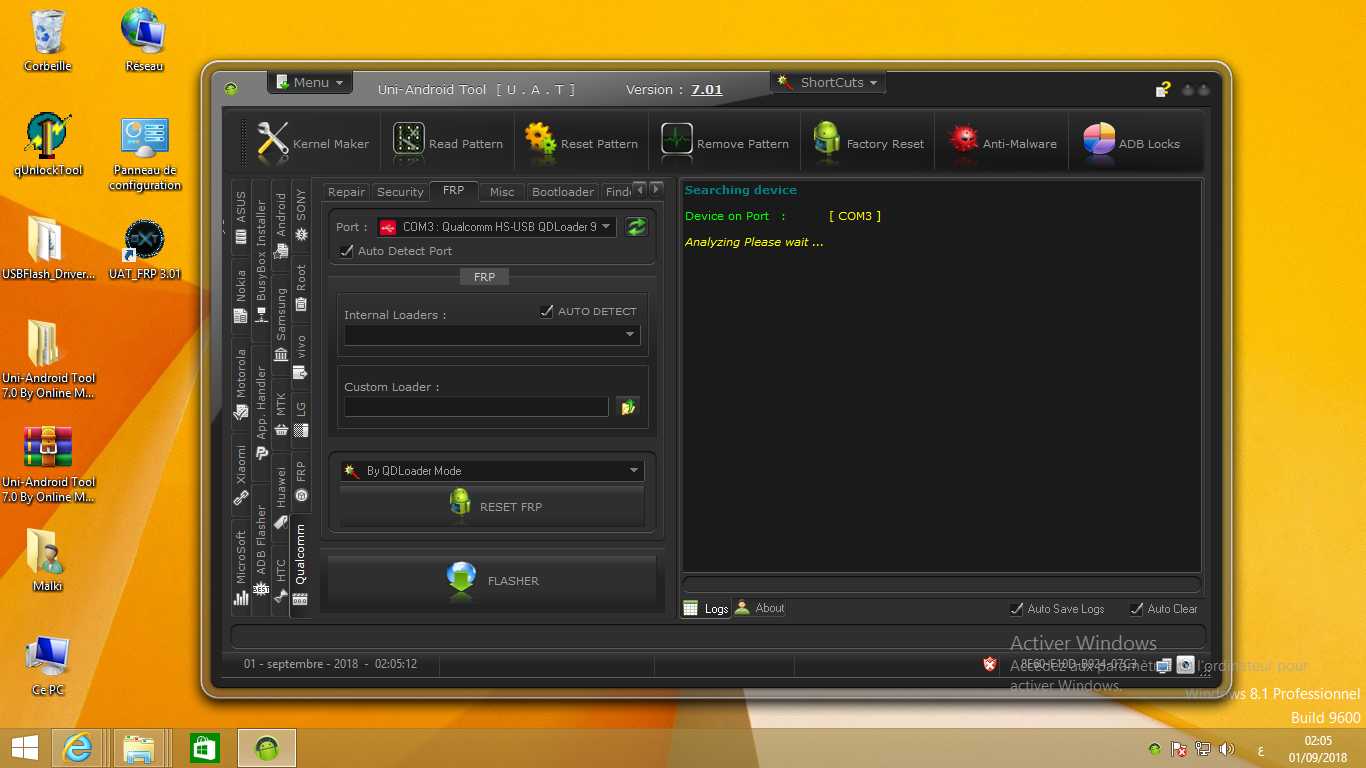
Task: Open the Réseau desktop icon
Action: point(144,41)
